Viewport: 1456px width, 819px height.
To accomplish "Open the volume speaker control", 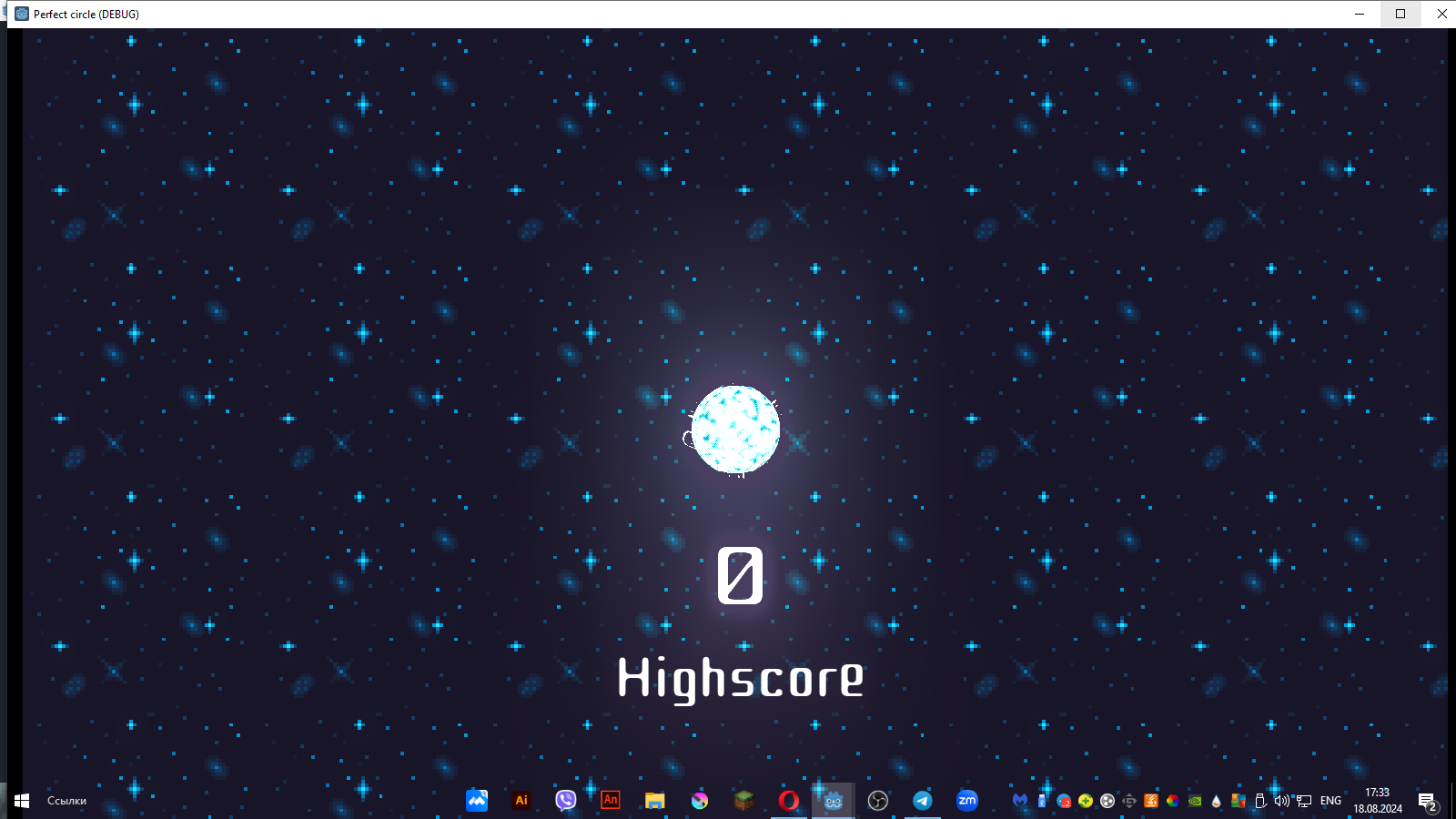I will point(1282,801).
